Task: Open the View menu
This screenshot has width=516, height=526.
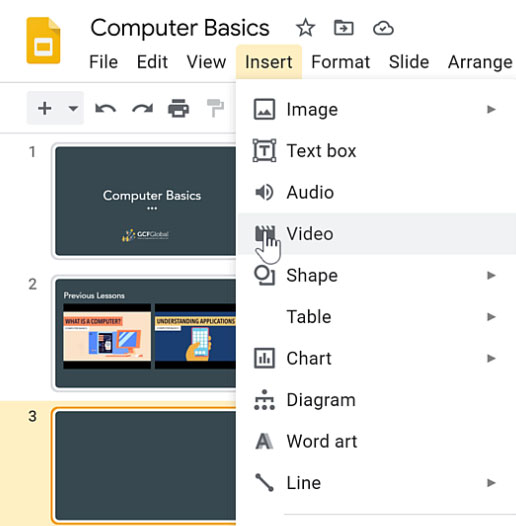Action: click(x=206, y=62)
